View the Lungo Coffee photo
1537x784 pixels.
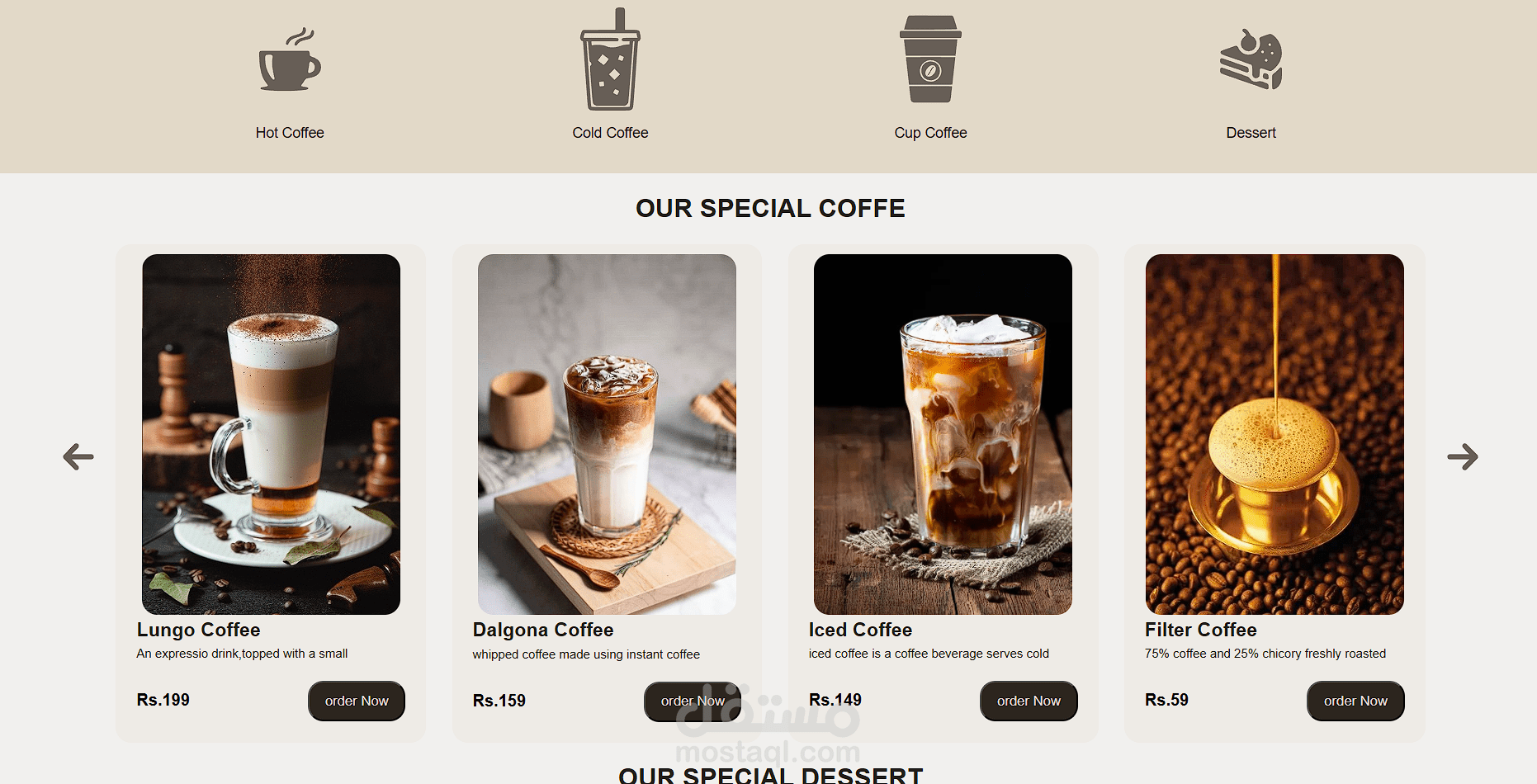(271, 434)
